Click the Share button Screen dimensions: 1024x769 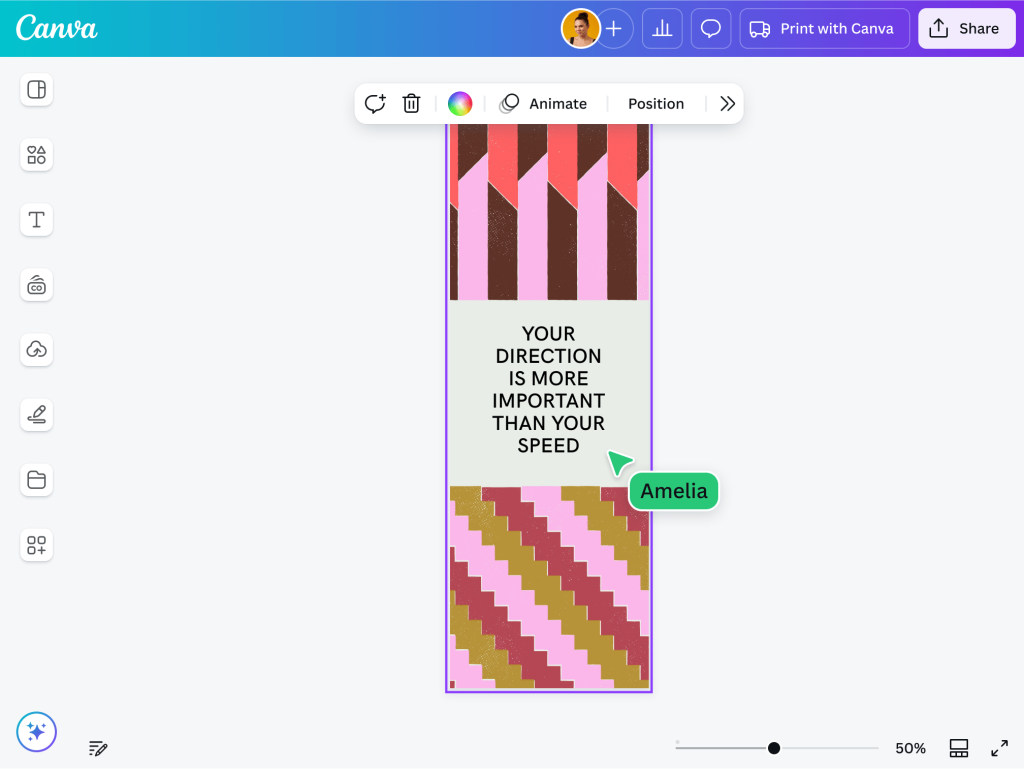click(x=966, y=29)
